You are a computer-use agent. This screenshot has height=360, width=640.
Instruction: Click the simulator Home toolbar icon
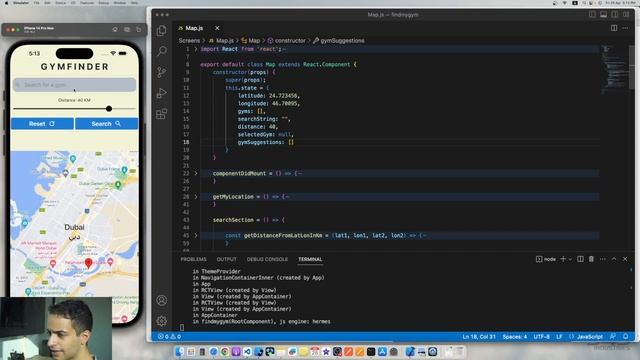[x=115, y=29]
